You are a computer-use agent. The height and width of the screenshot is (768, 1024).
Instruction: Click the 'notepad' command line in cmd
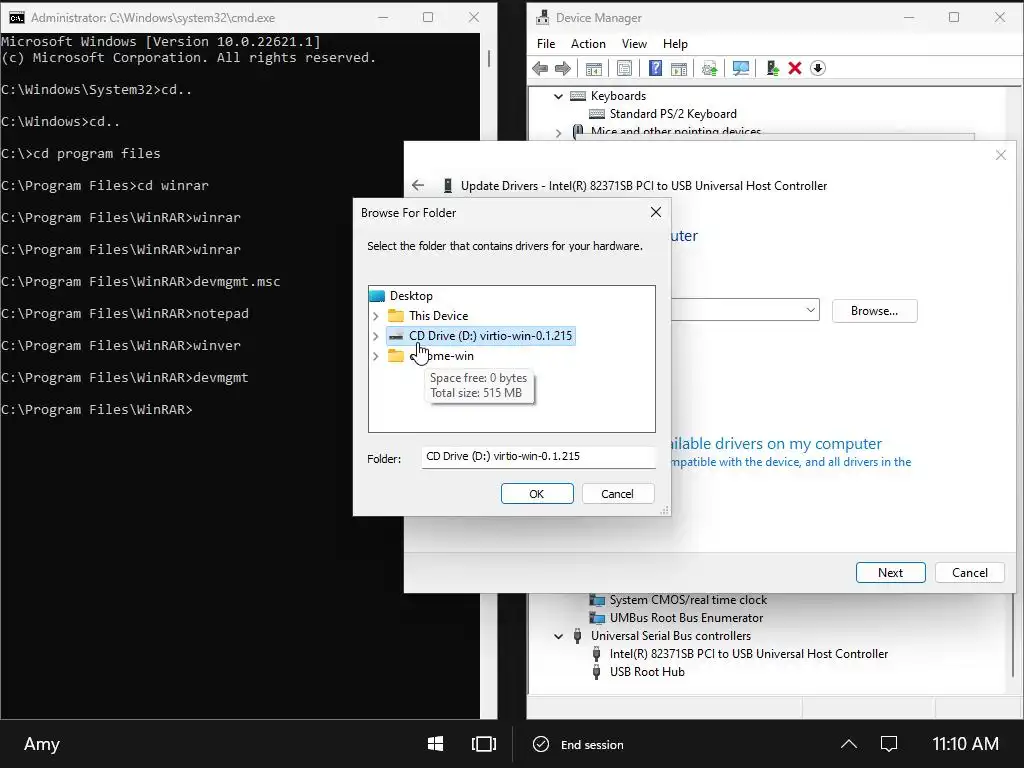coord(125,313)
